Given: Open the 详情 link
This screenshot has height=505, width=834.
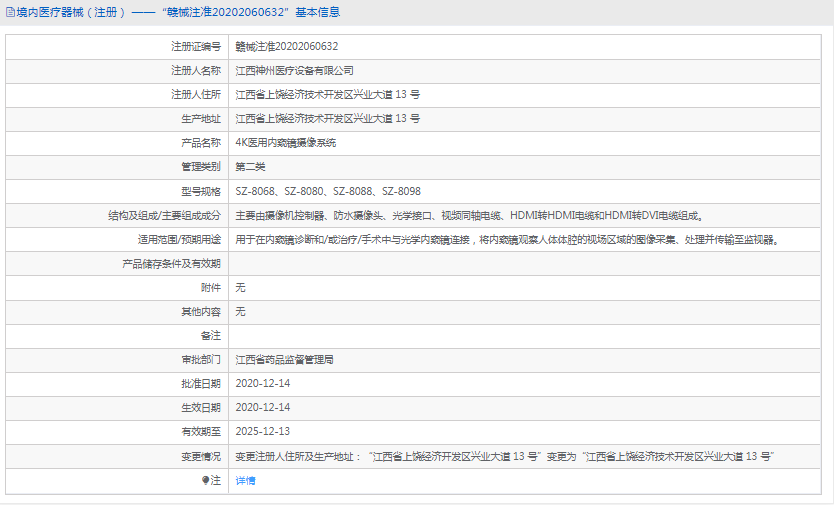Looking at the screenshot, I should coord(245,481).
